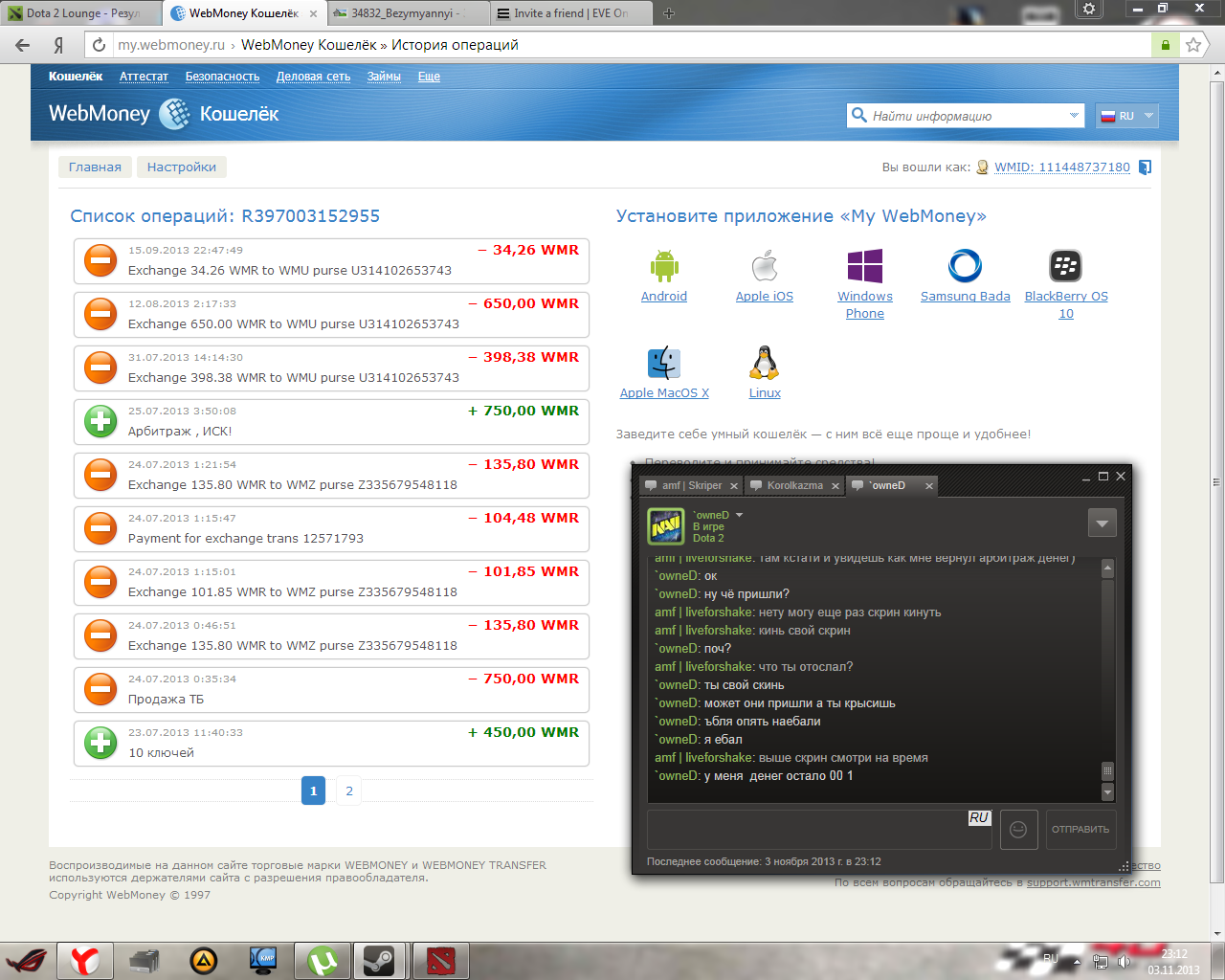
Task: Open Steam in the taskbar
Action: point(381,961)
